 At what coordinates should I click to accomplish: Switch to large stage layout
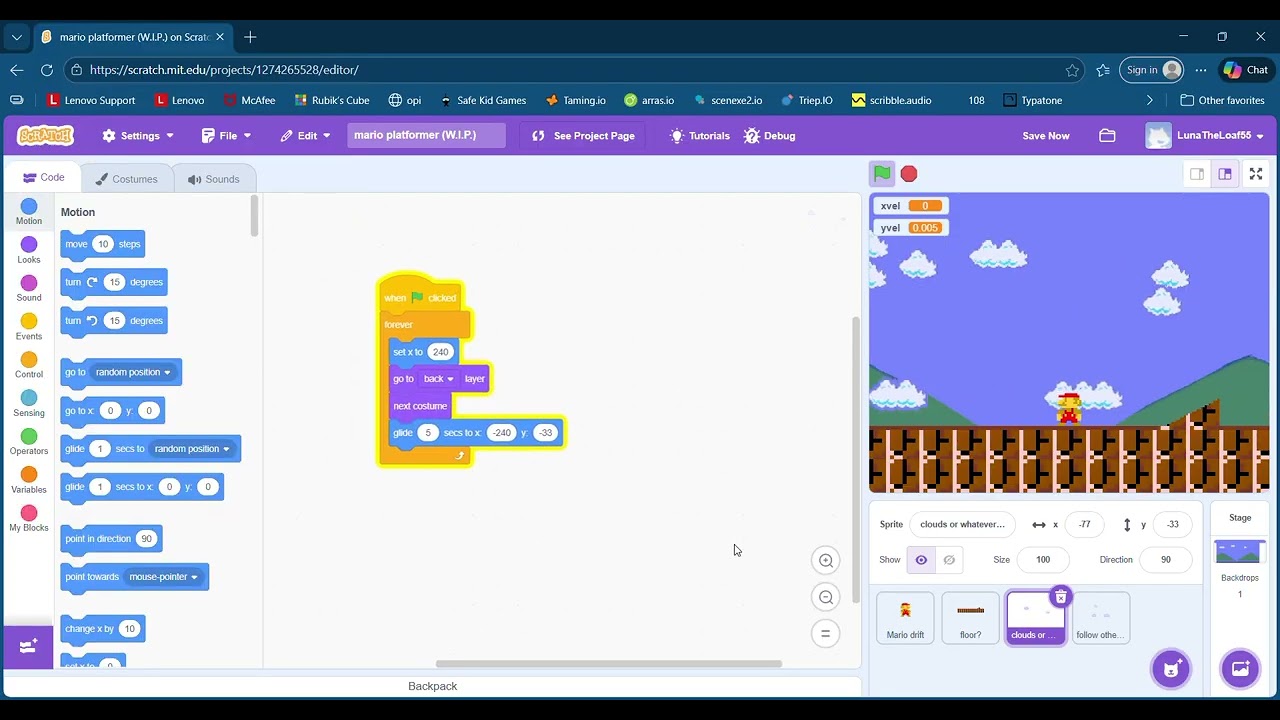click(1225, 174)
